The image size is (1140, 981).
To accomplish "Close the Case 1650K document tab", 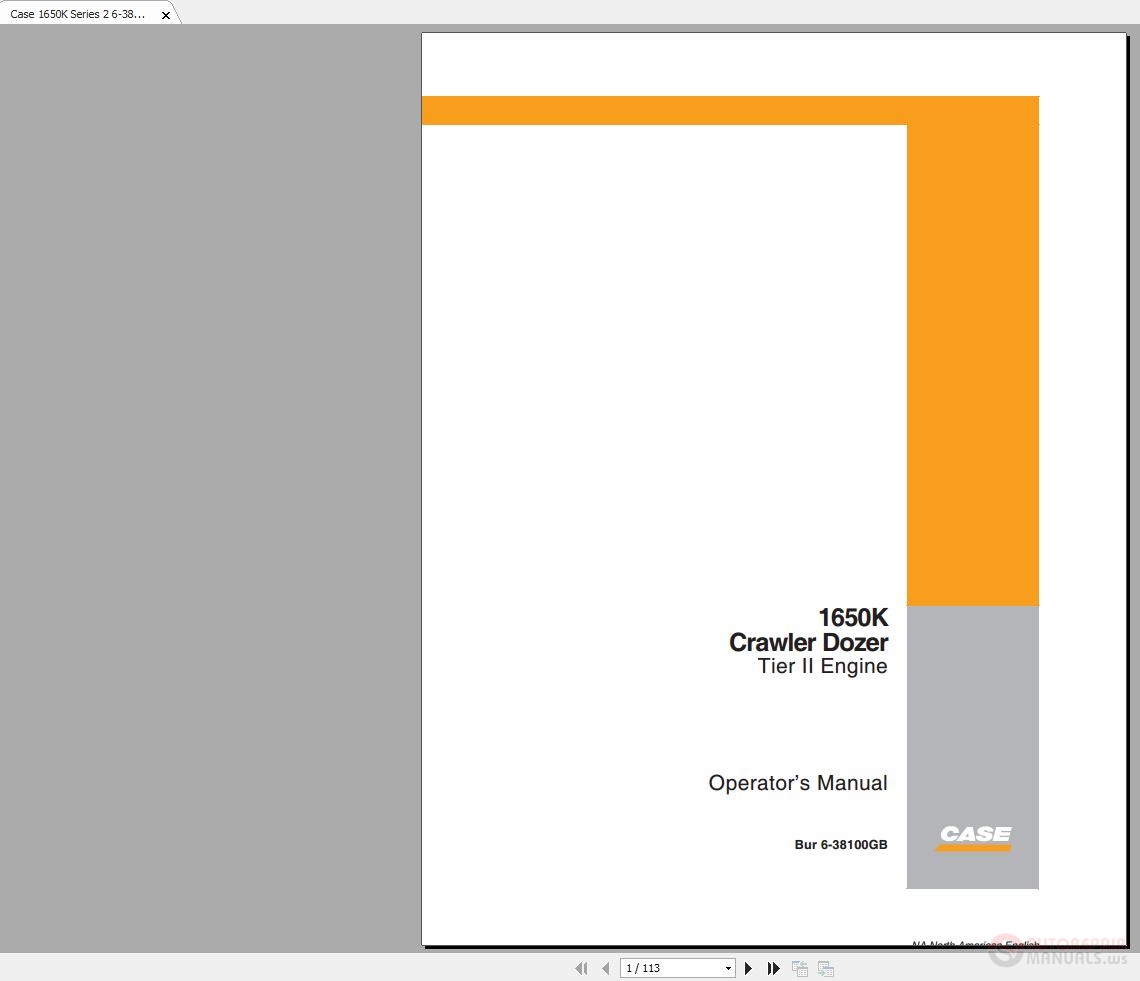I will coord(166,15).
